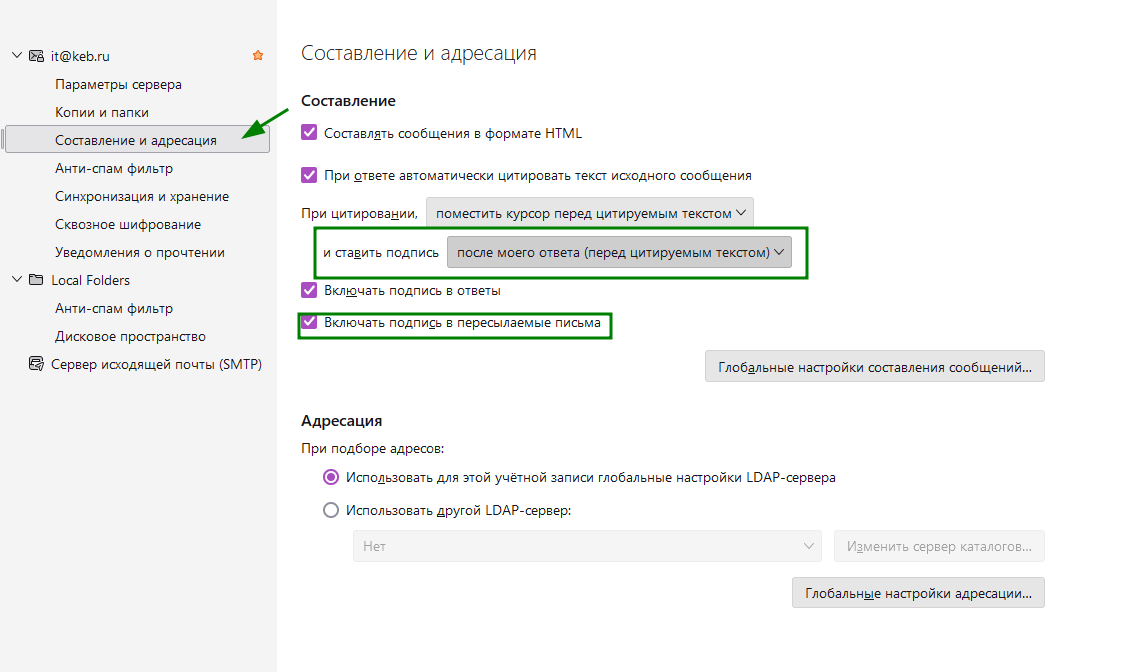The height and width of the screenshot is (672, 1146).
Task: Collapse the Local Folders tree
Action: (x=16, y=280)
